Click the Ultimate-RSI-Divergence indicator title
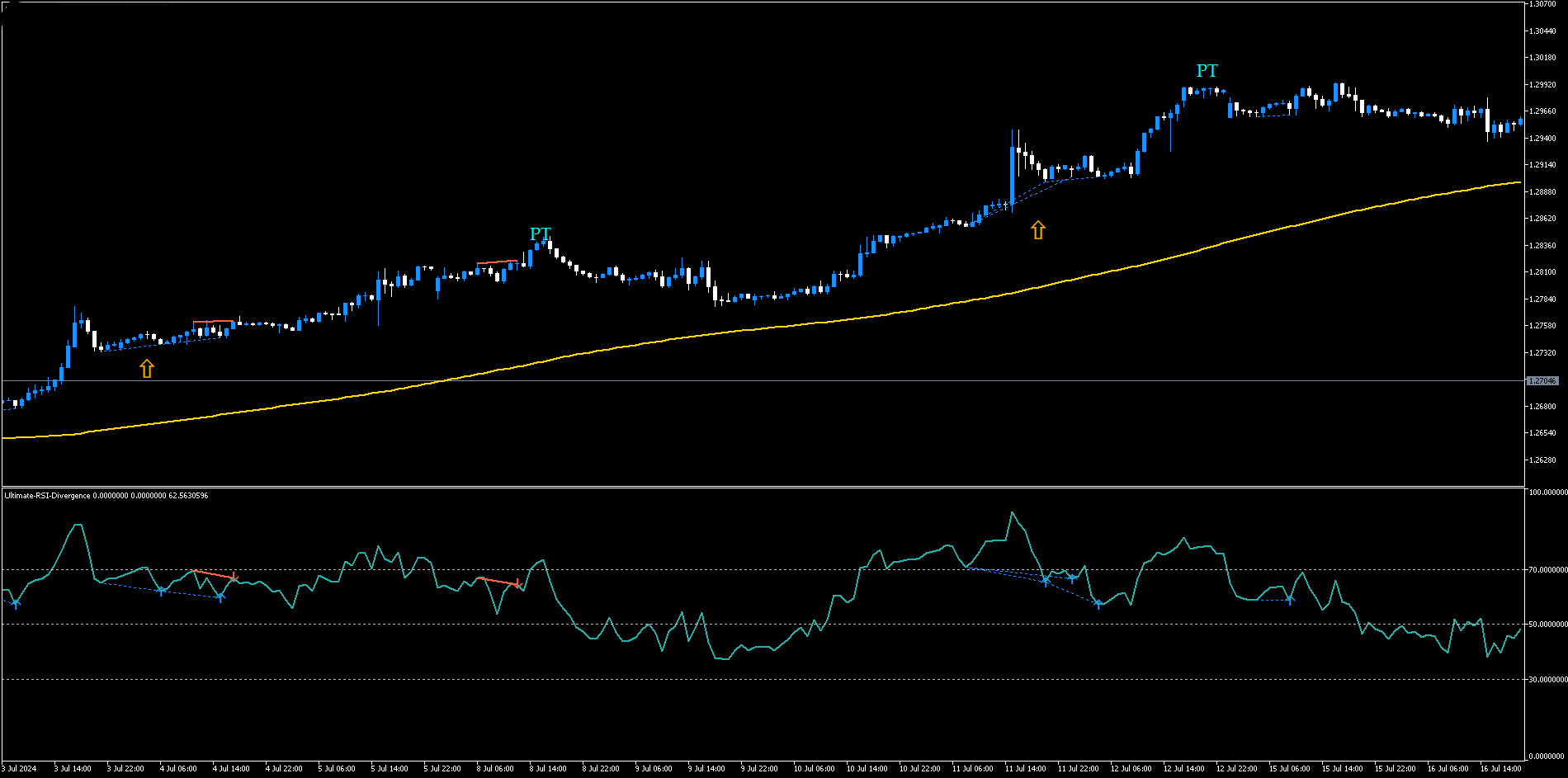 click(48, 496)
